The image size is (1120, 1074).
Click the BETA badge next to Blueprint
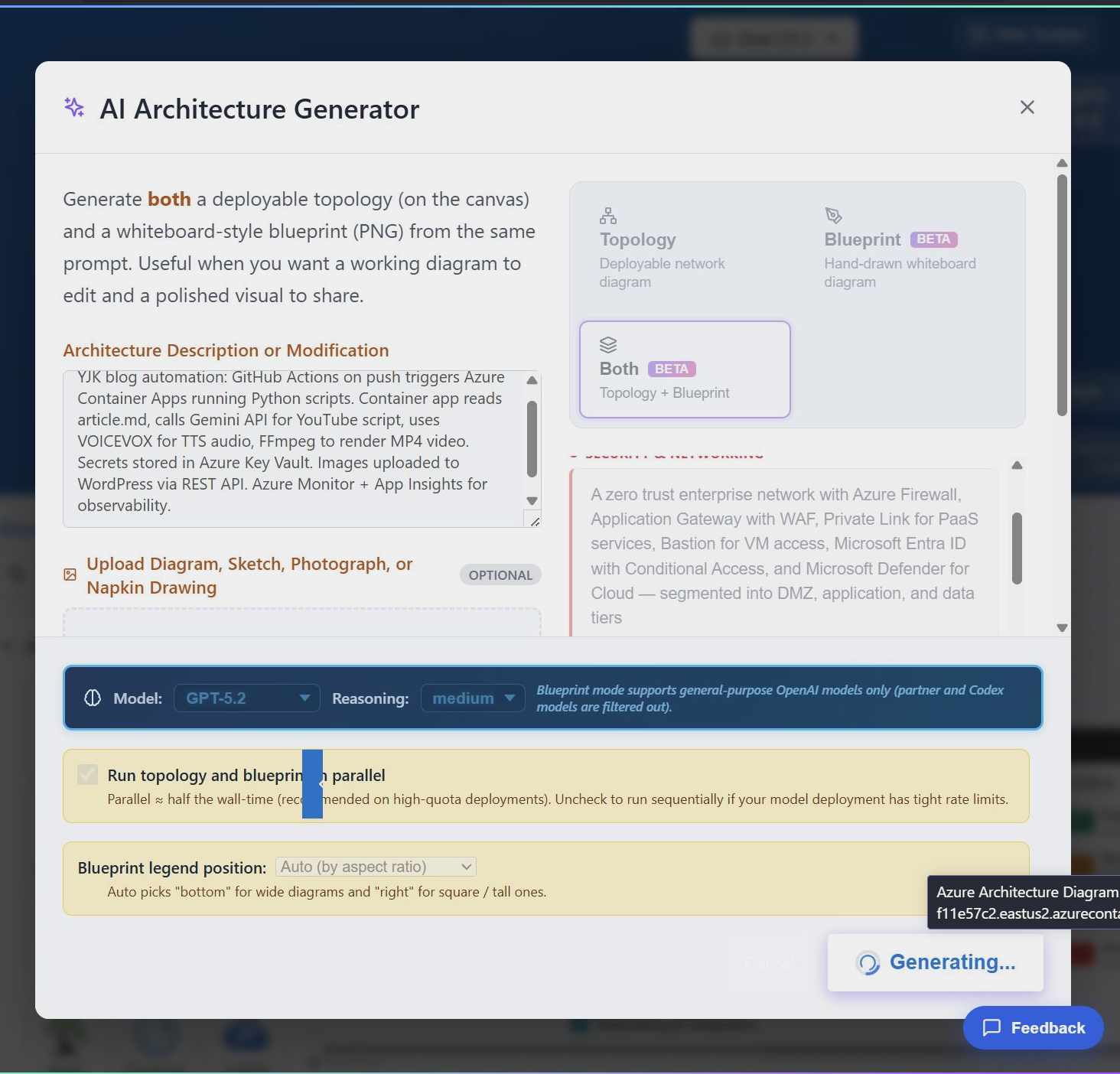933,239
